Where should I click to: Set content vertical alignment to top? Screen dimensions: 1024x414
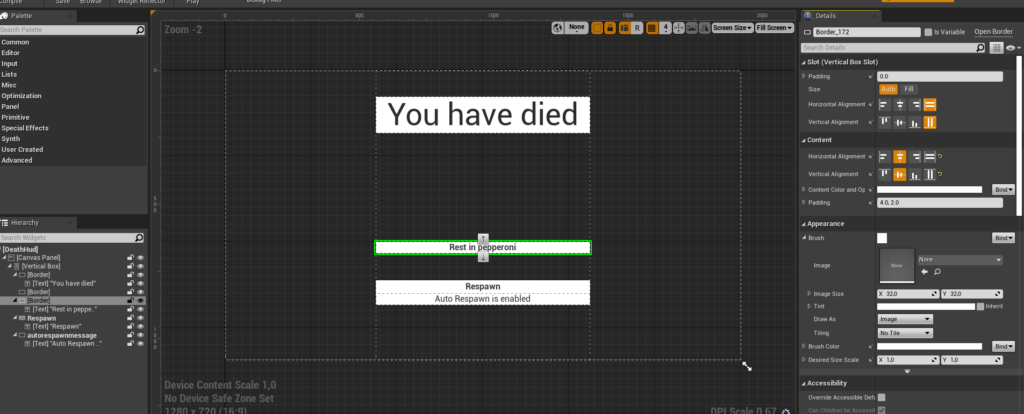coord(884,174)
